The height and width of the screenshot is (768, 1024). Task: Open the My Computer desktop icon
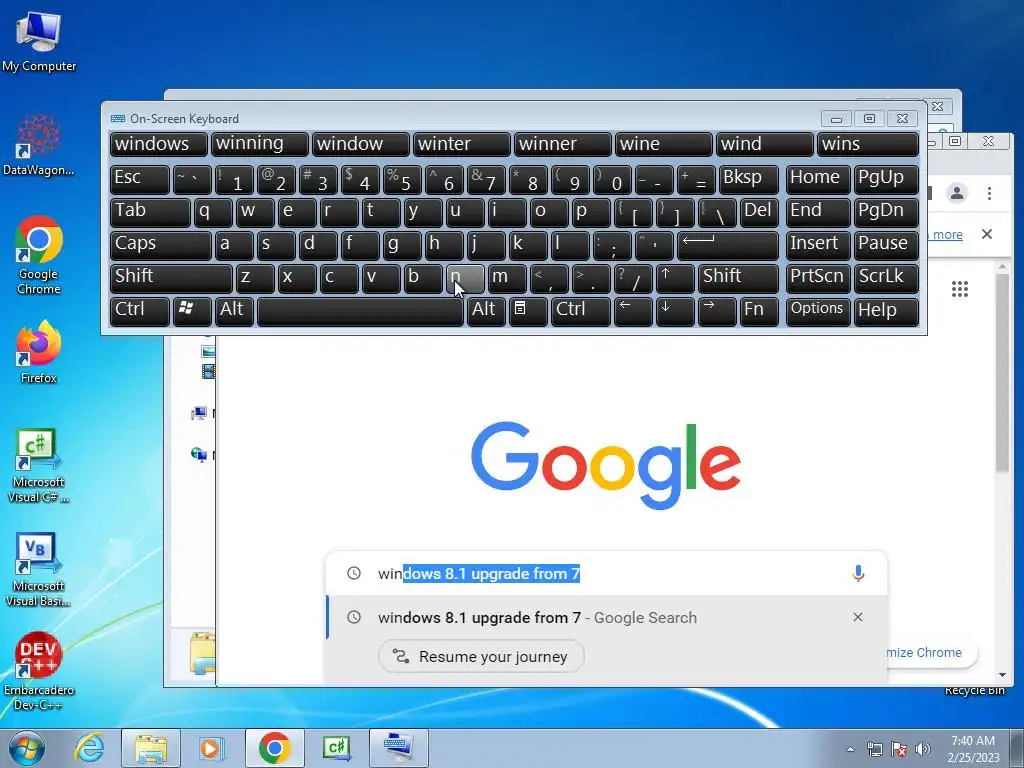click(x=39, y=40)
